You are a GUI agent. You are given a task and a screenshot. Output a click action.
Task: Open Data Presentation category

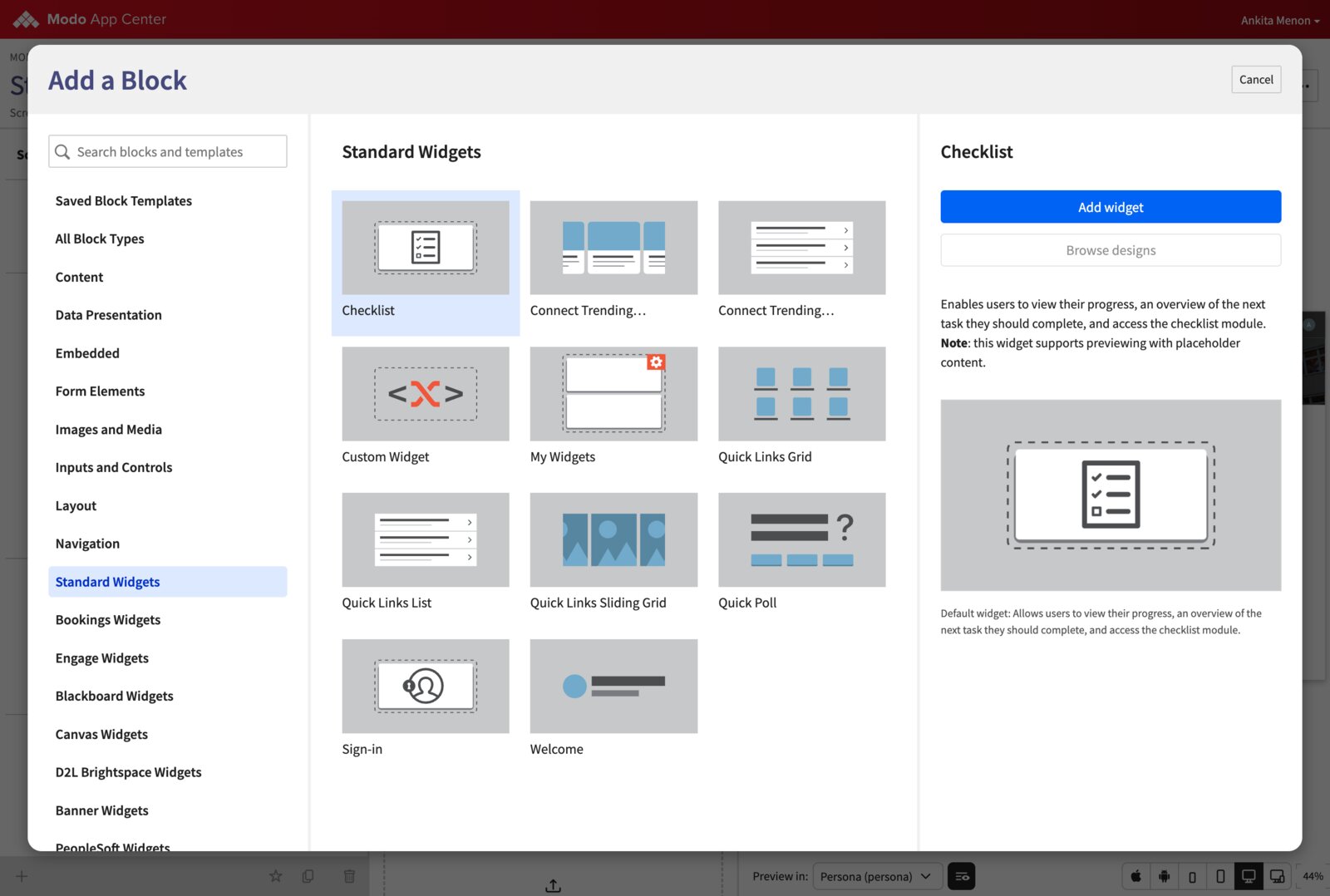coord(168,315)
